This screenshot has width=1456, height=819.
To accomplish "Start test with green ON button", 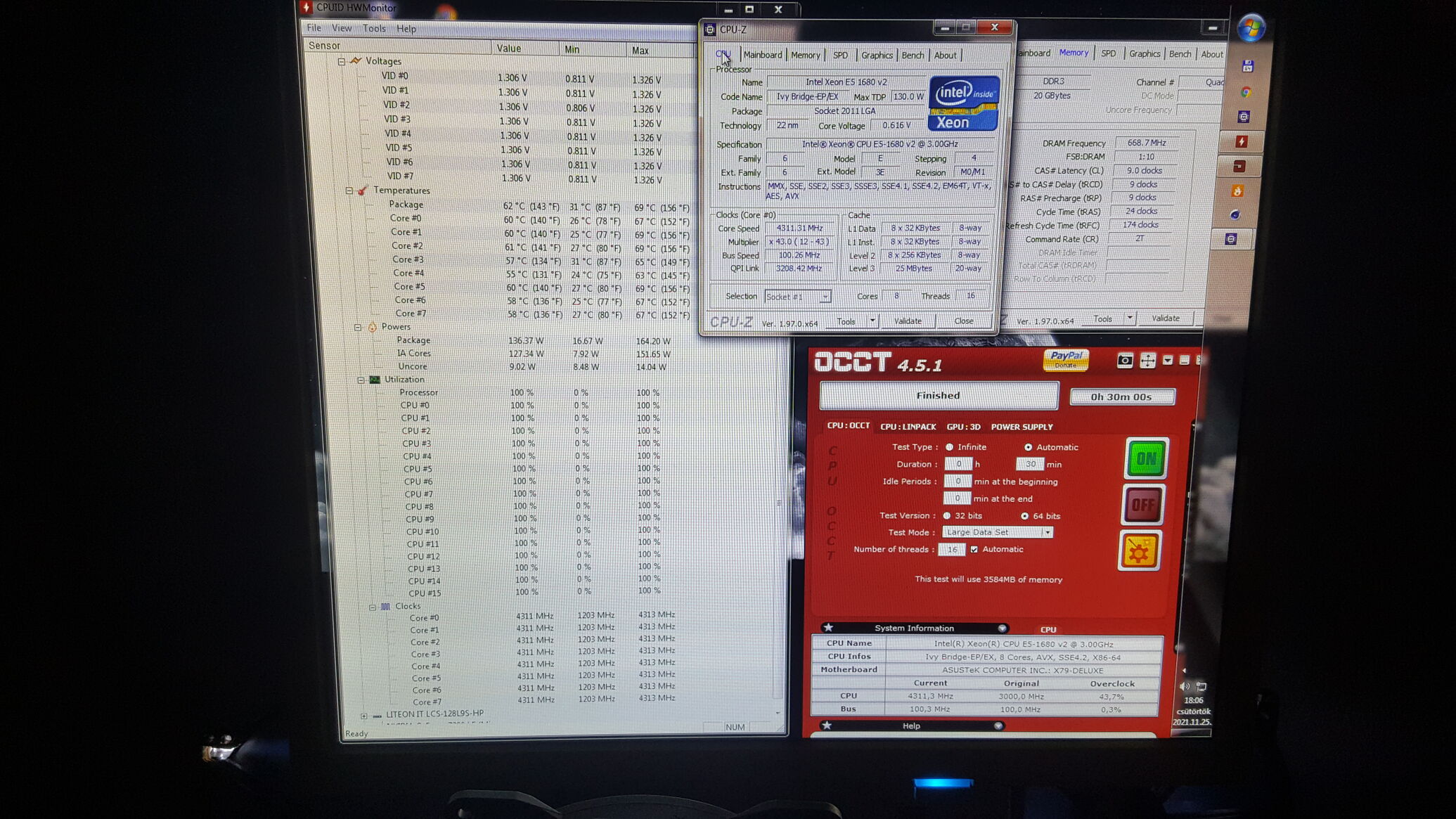I will [x=1146, y=458].
